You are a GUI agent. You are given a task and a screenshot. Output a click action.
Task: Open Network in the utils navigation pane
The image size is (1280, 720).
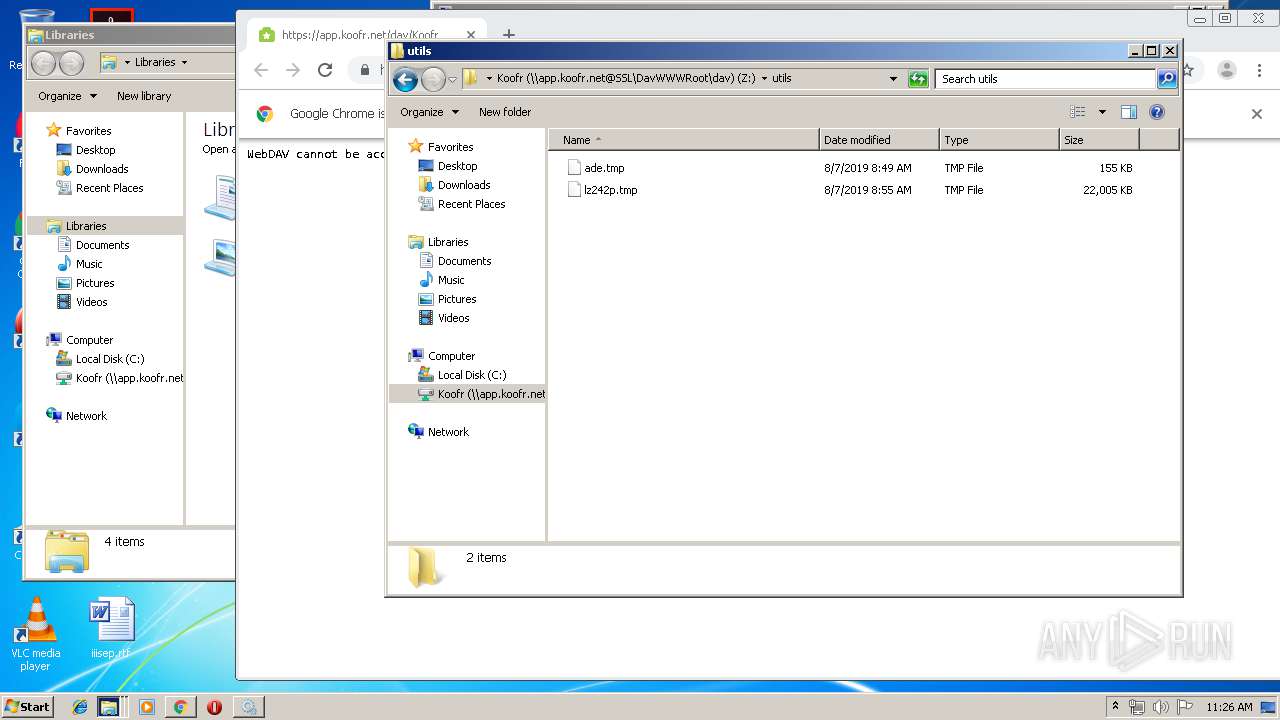pos(448,432)
